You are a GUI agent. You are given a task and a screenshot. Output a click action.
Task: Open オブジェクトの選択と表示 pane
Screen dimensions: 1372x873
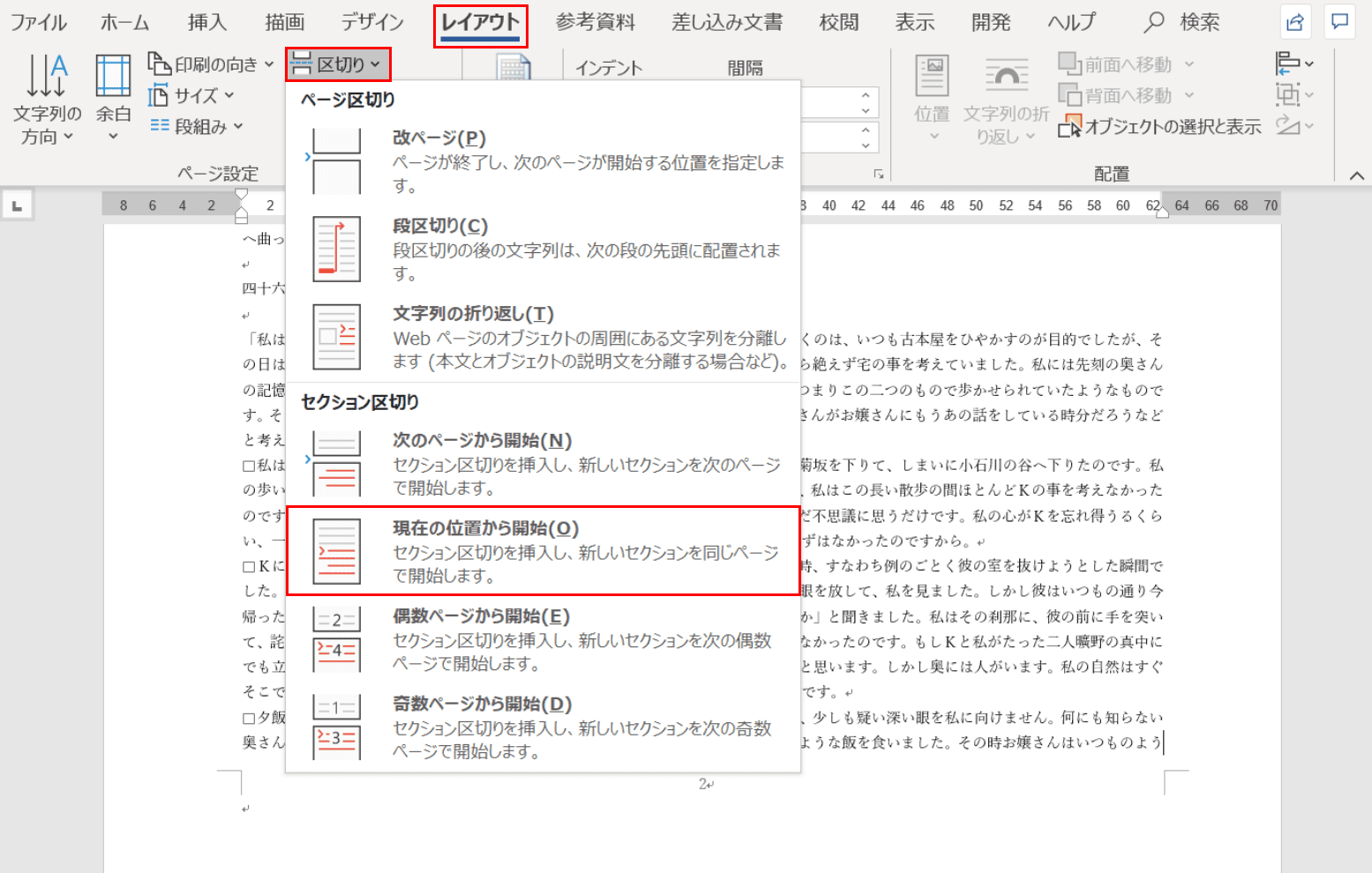coord(1159,127)
